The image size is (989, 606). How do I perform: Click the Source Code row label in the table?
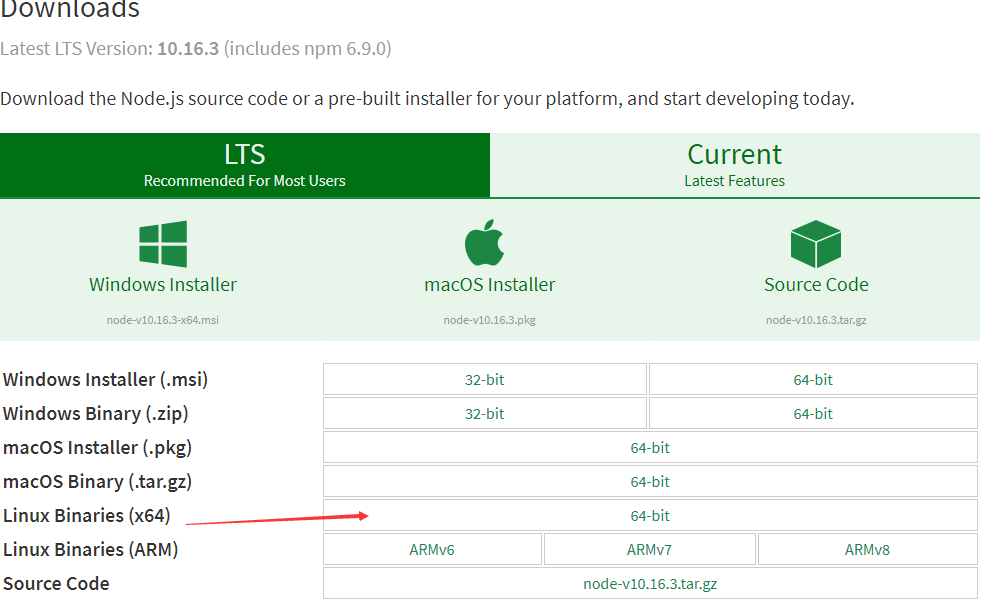click(x=56, y=584)
